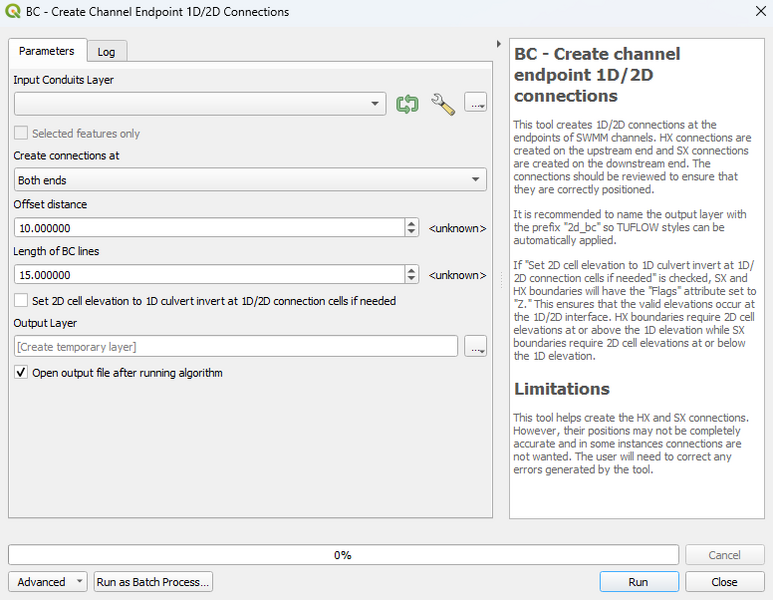Enable Set 2D cell elevation checkbox
The image size is (773, 600).
click(21, 300)
